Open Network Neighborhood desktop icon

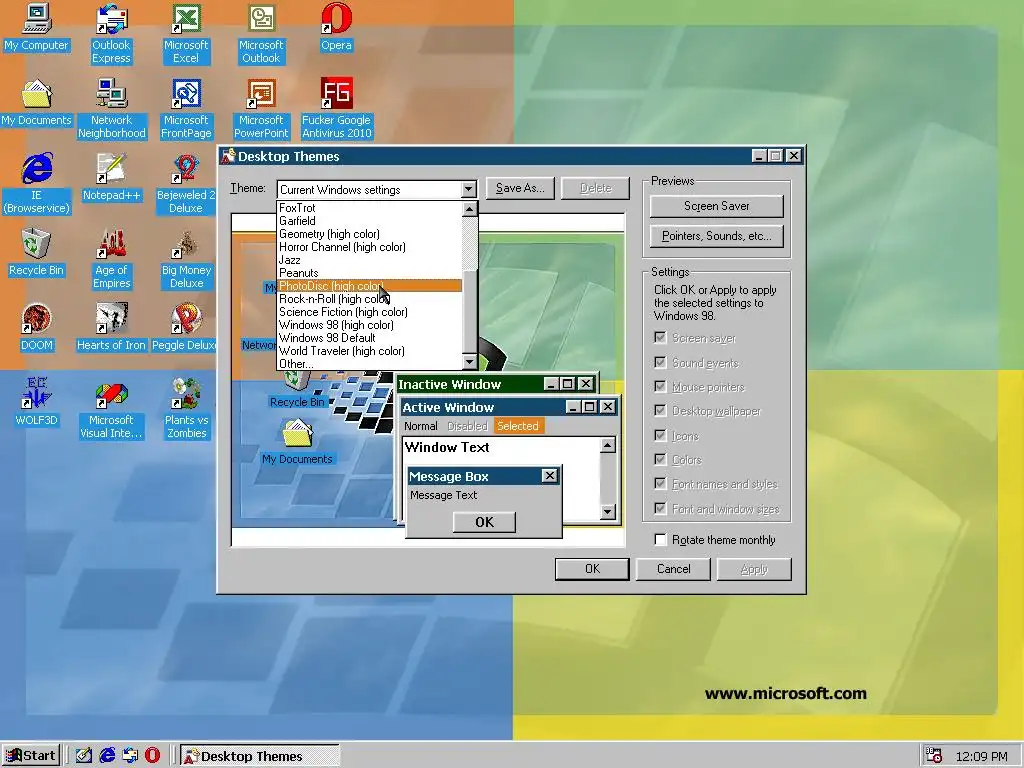click(112, 109)
